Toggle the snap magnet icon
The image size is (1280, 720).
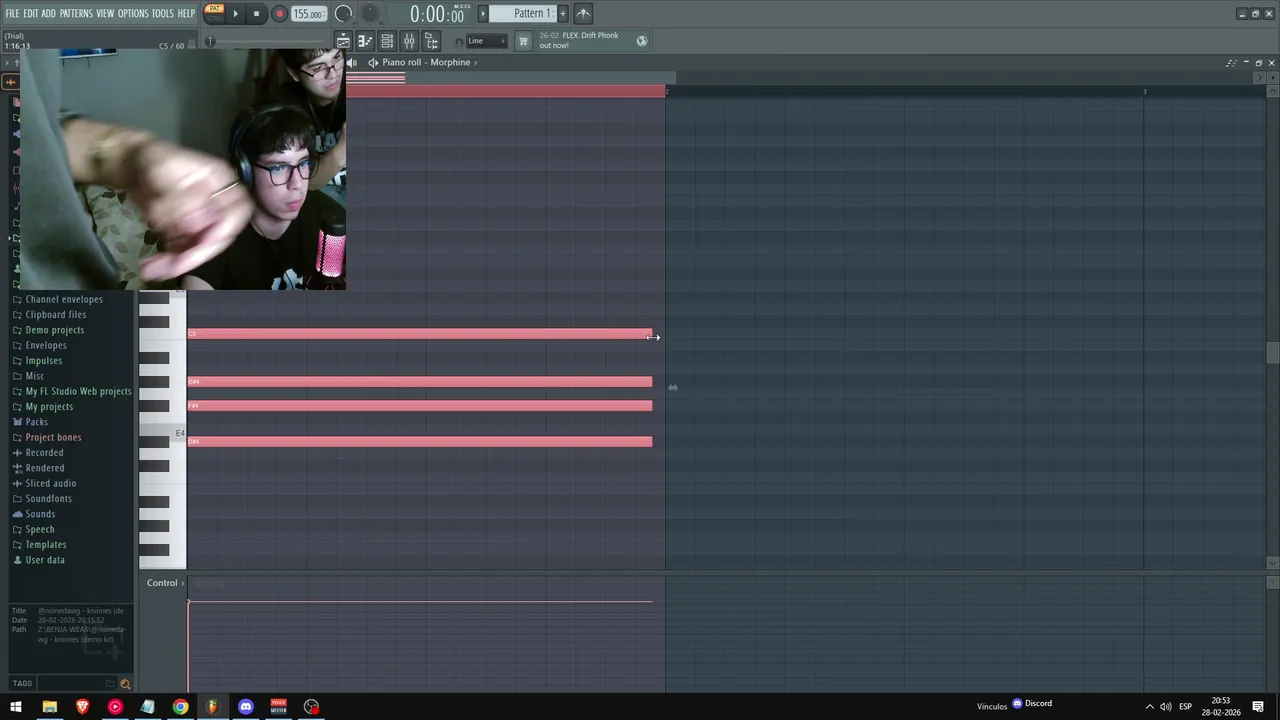click(x=459, y=42)
